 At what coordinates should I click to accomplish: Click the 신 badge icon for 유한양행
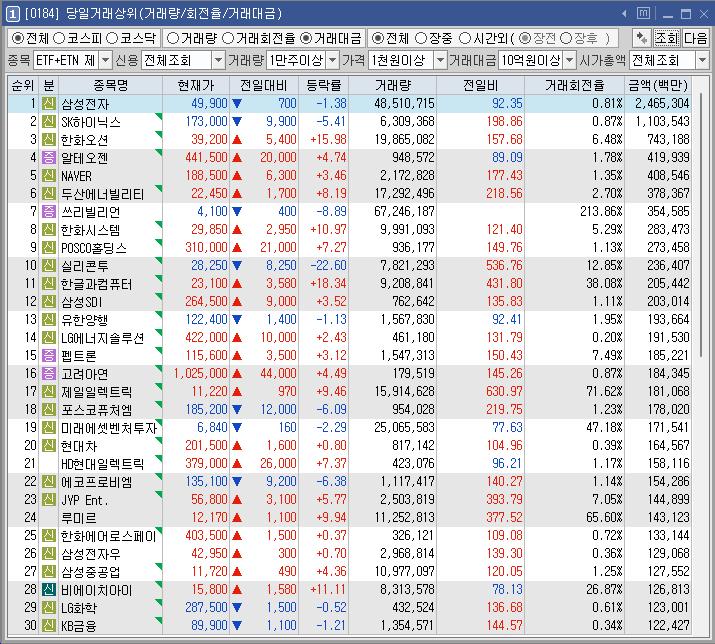point(48,320)
